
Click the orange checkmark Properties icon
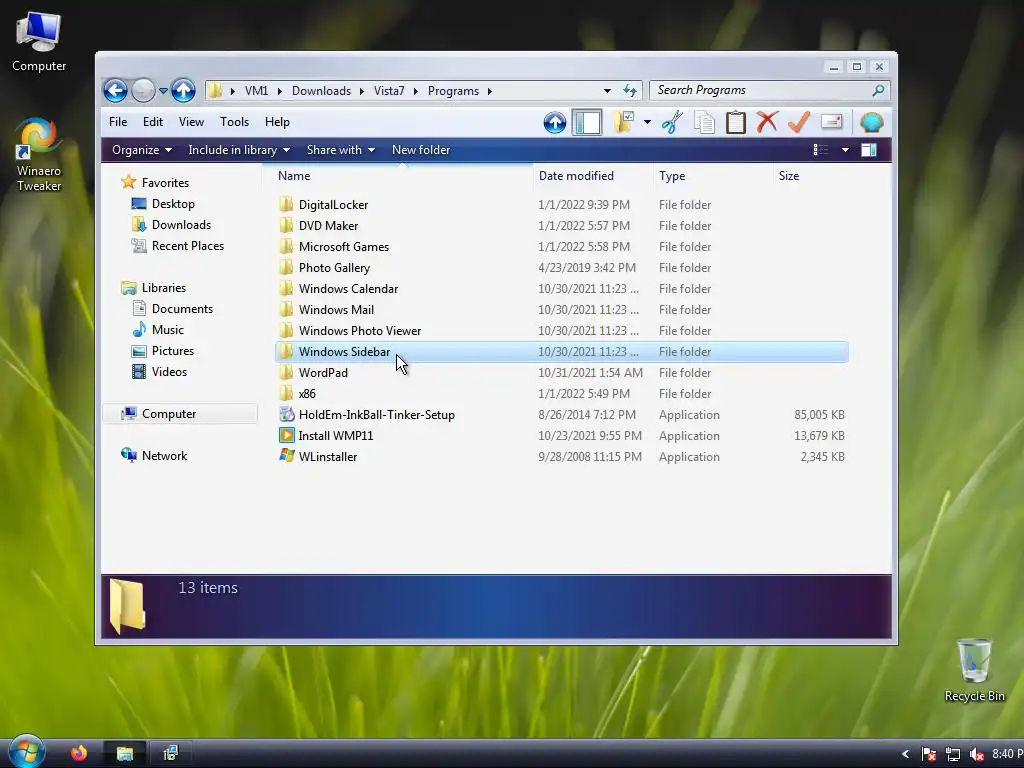click(799, 122)
